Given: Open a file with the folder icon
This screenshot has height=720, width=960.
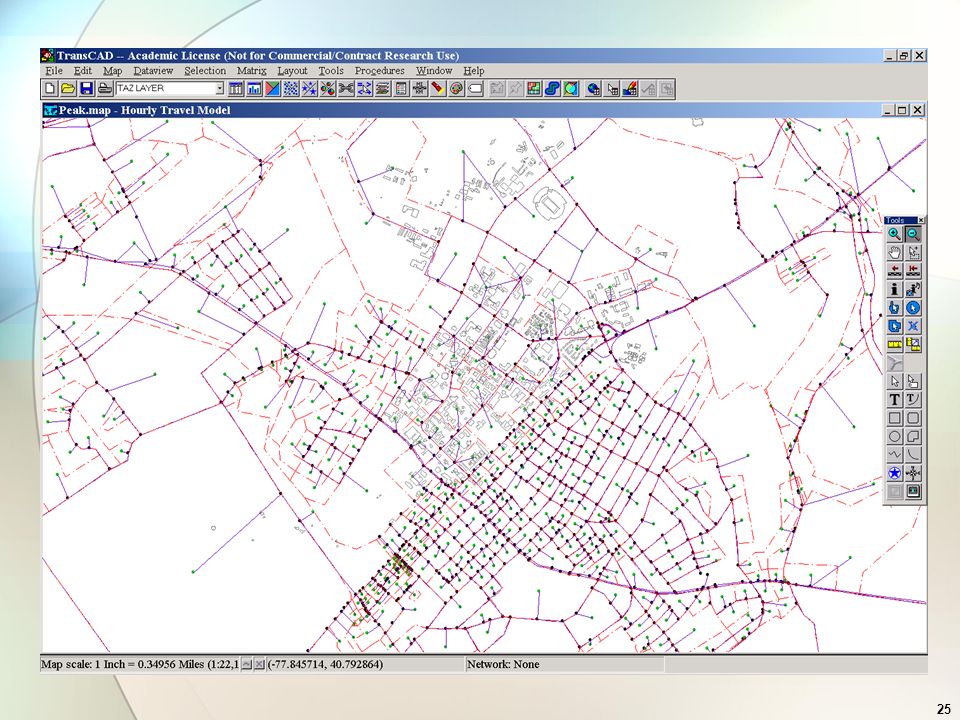Looking at the screenshot, I should (68, 89).
